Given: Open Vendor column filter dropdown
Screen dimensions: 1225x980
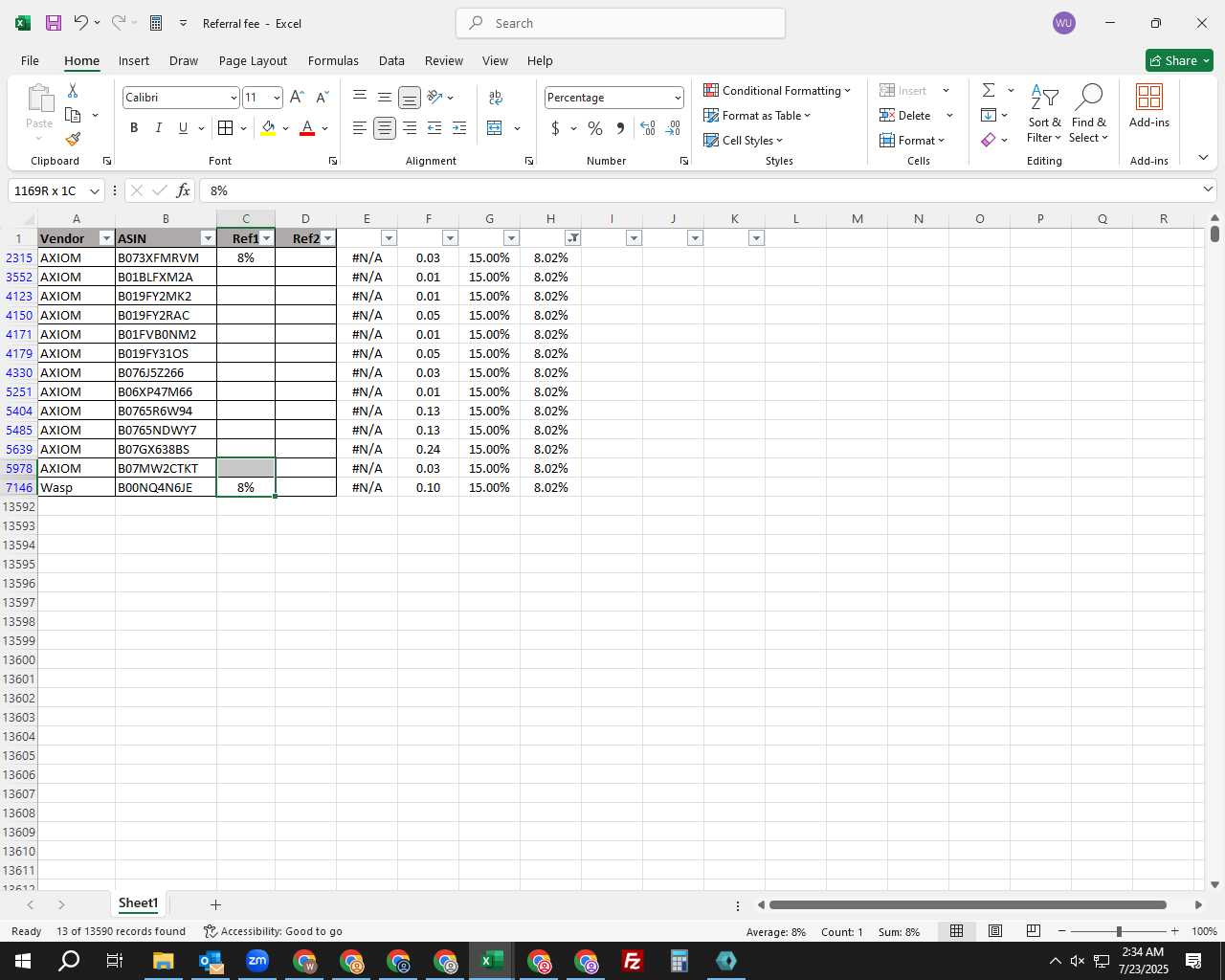Looking at the screenshot, I should 106,238.
